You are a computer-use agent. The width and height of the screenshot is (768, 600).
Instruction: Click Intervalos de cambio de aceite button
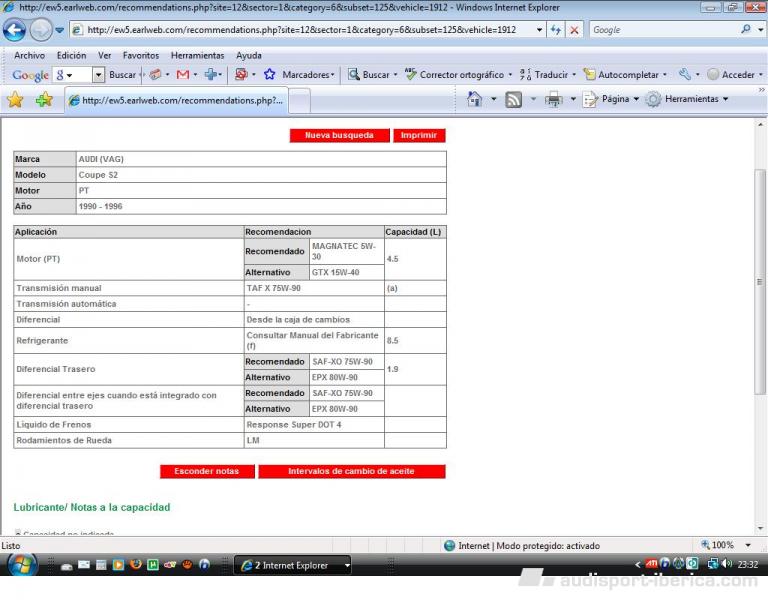(x=352, y=471)
